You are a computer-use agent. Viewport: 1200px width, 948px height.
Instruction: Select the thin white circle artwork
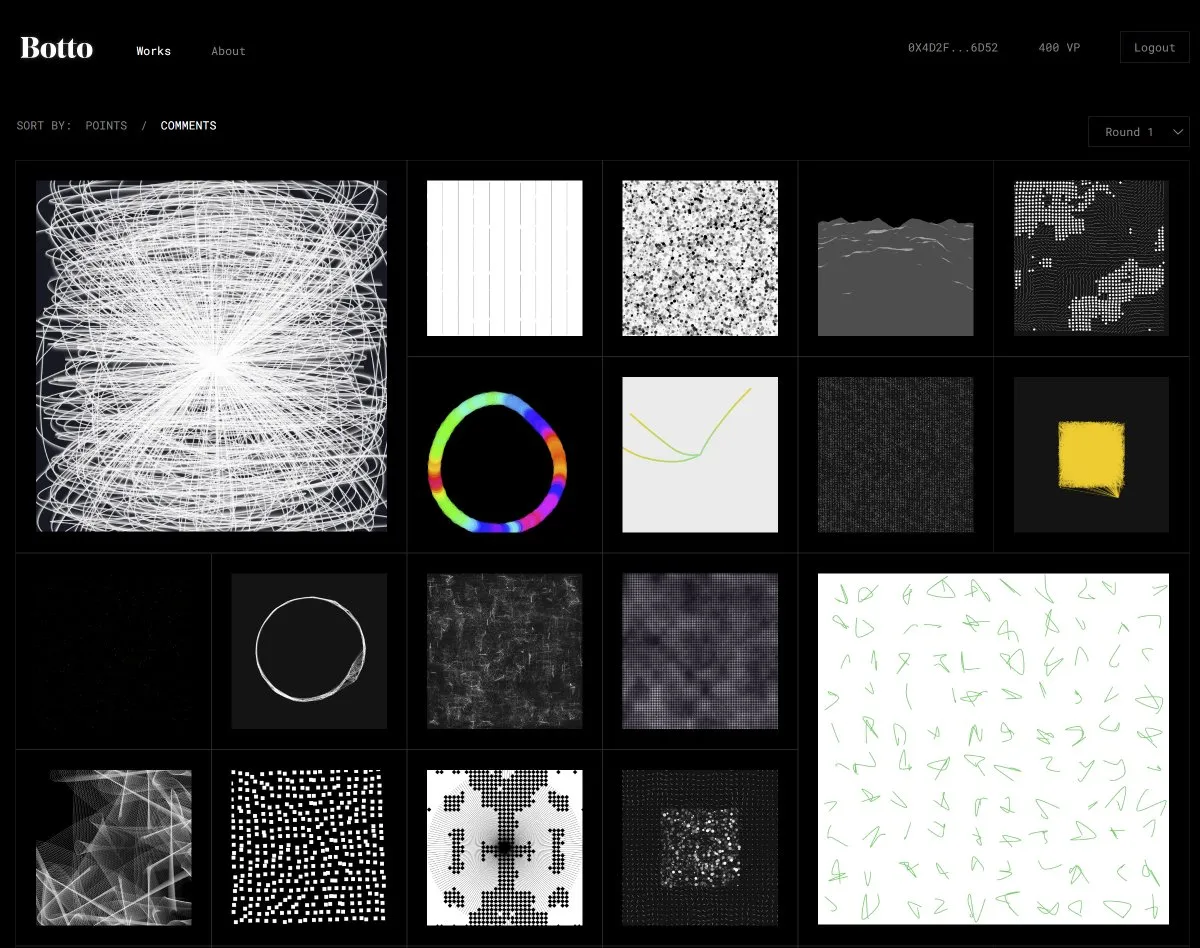[309, 651]
